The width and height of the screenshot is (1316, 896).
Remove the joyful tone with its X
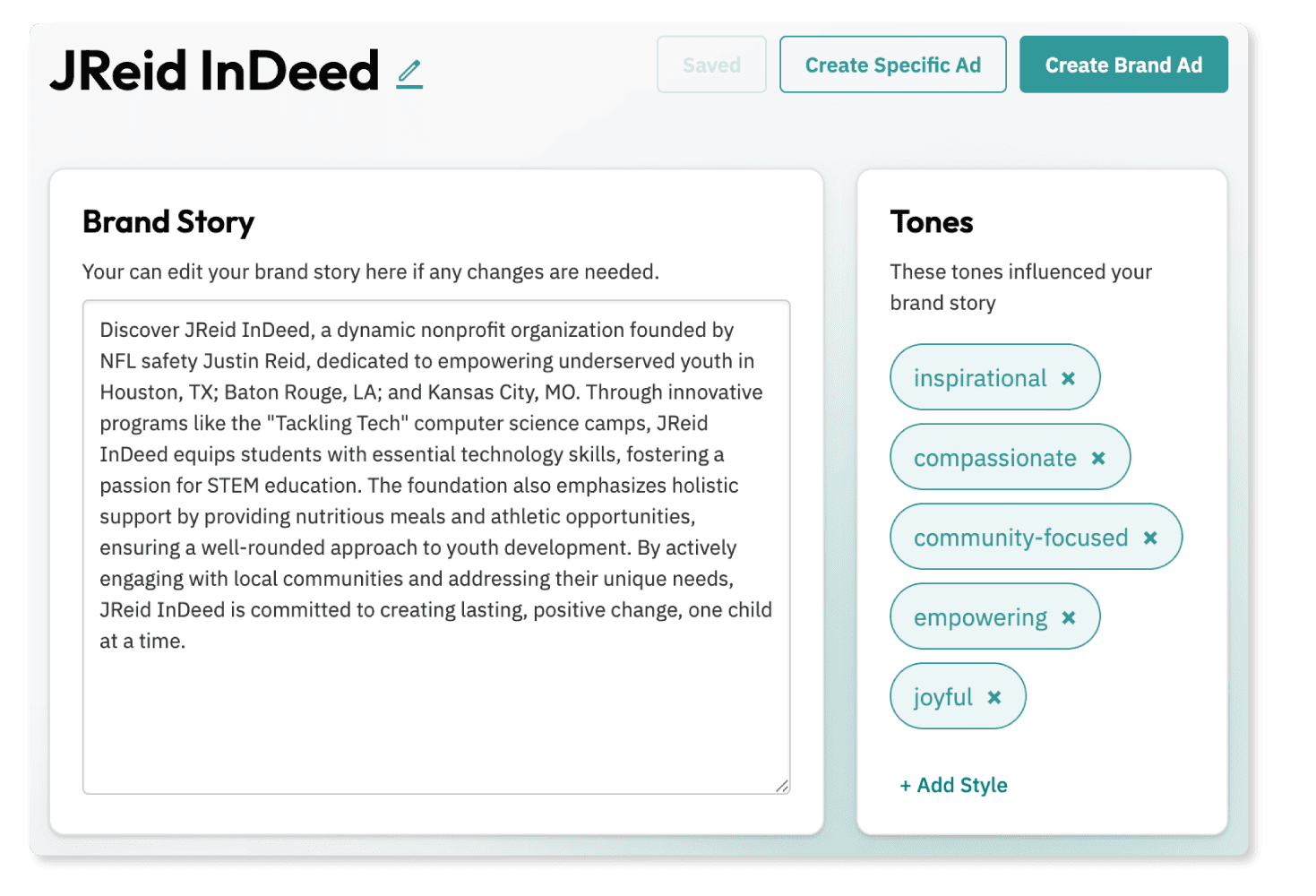[x=994, y=697]
